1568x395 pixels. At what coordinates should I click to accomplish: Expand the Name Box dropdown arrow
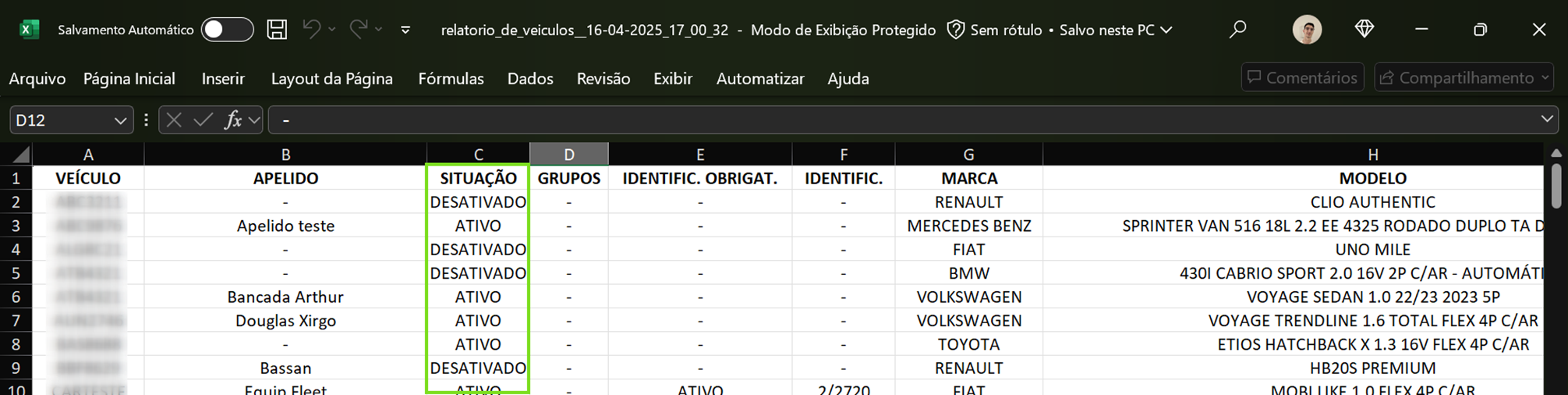(x=120, y=120)
